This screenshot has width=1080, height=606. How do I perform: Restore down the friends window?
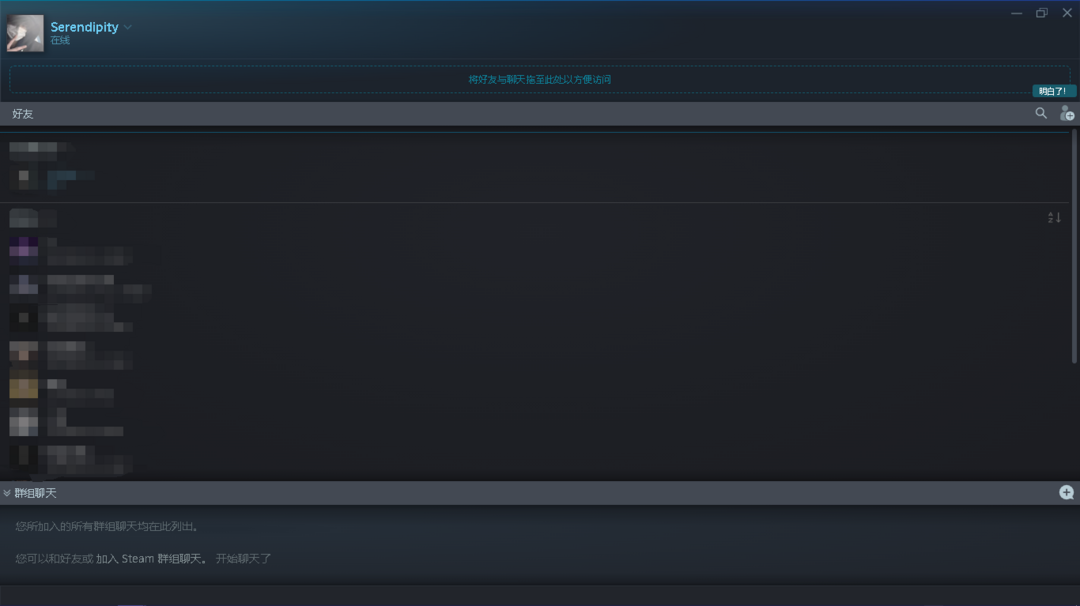coord(1041,13)
